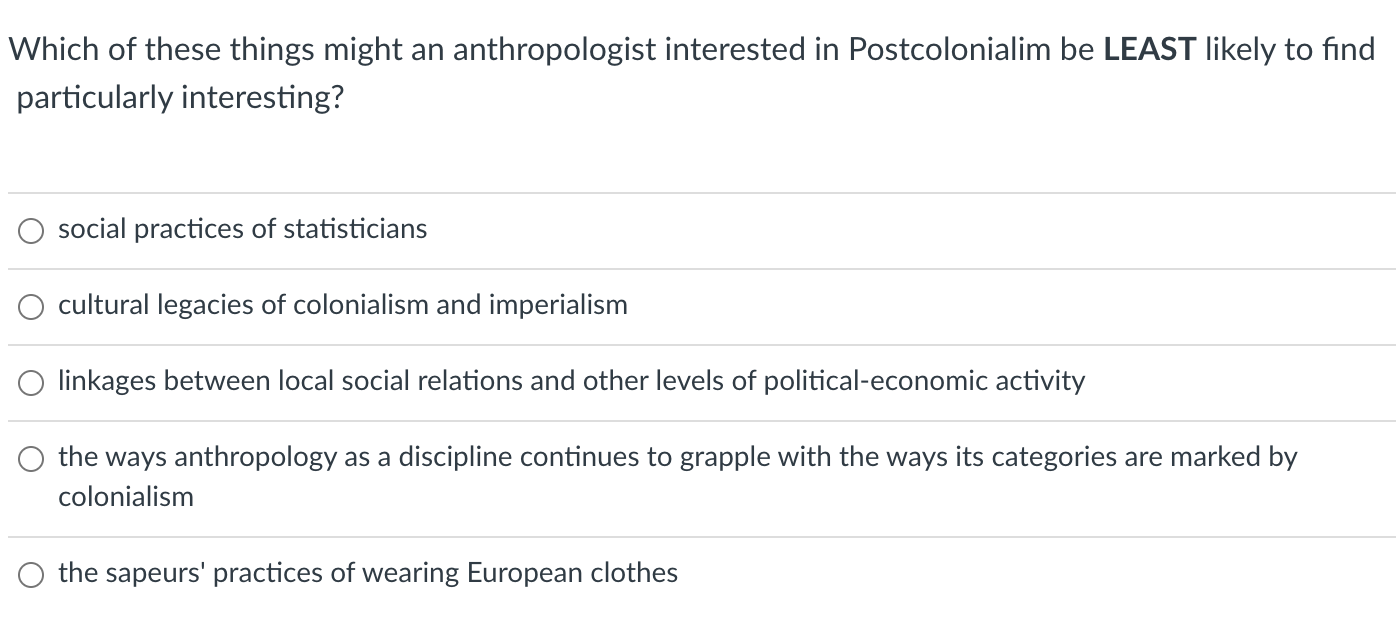Select the sapeurs' practices radio button
The width and height of the screenshot is (1400, 618).
click(31, 575)
